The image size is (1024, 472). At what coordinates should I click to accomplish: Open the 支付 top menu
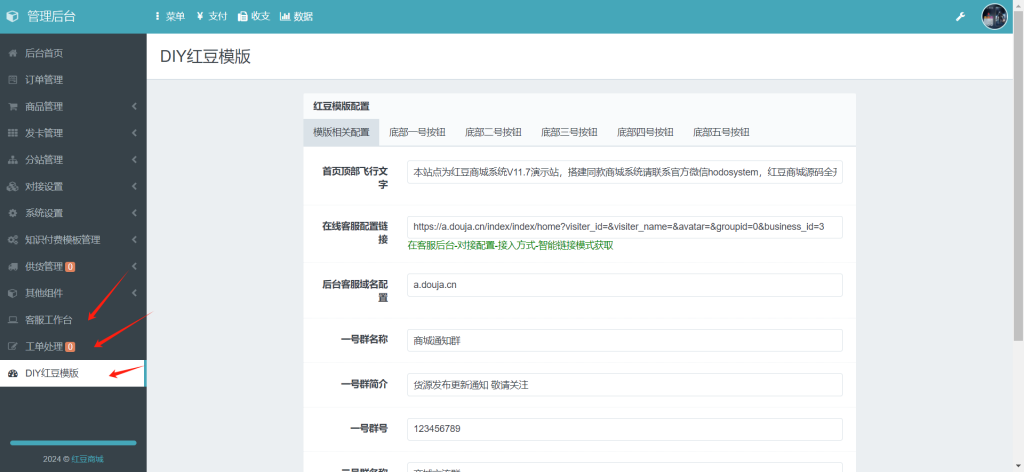point(212,17)
